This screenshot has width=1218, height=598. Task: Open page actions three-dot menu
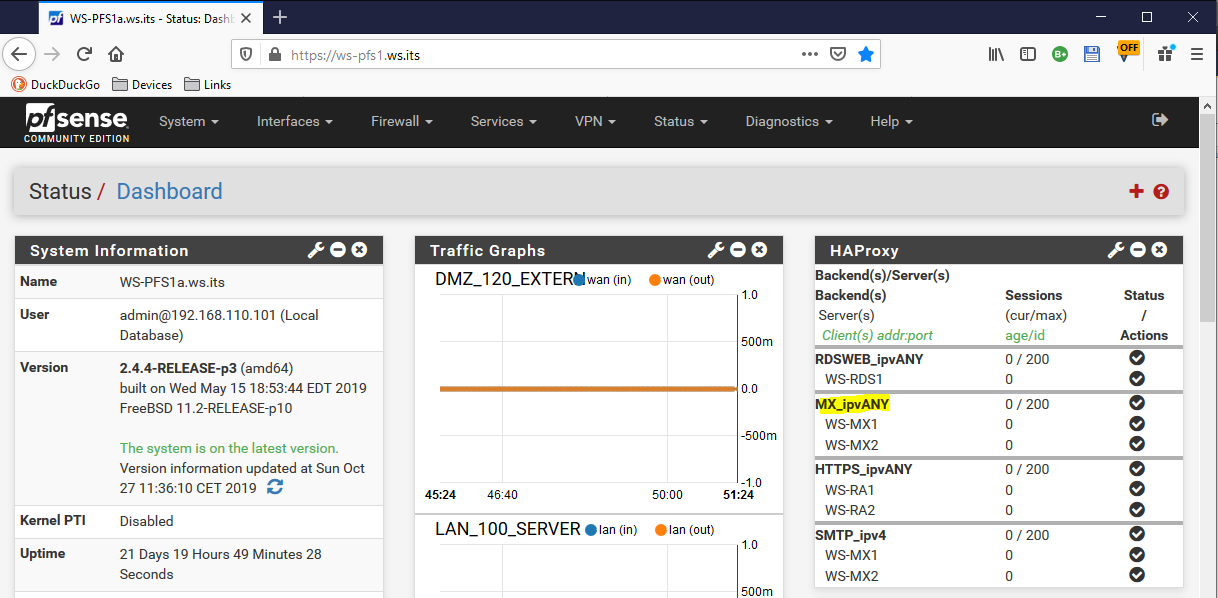(x=810, y=55)
